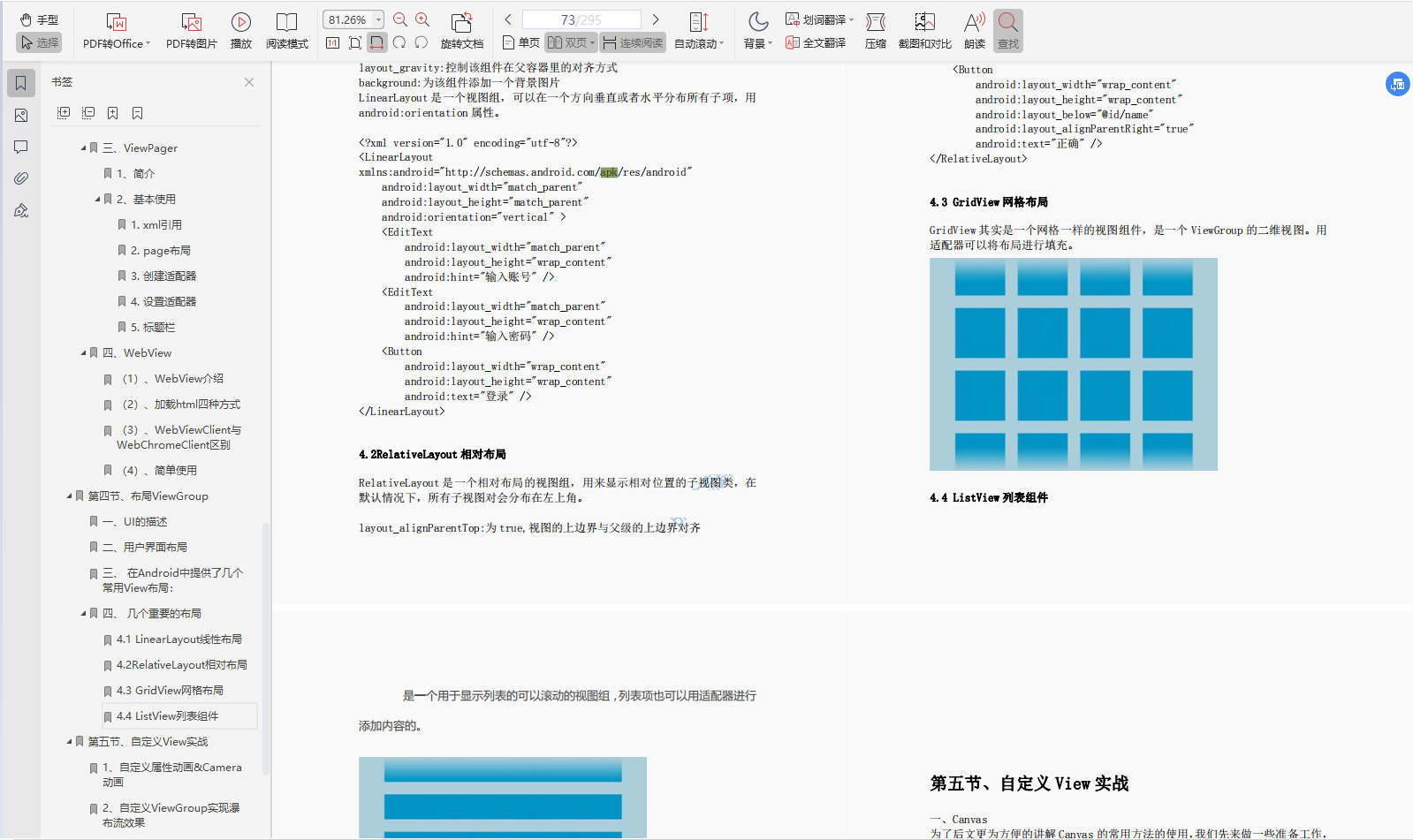Screen dimensions: 1413x840
Task: Read the document aloud (朗读)
Action: (x=975, y=31)
